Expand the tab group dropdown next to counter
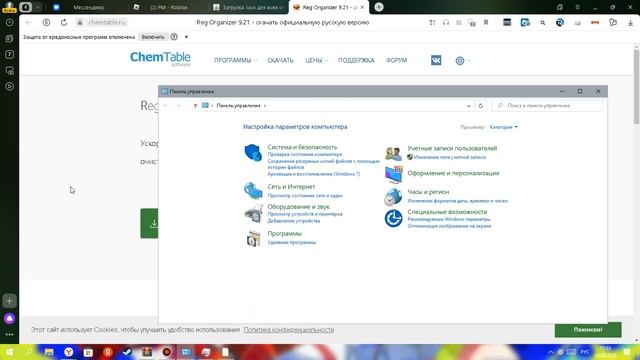Viewport: 640px width, 360px height. click(x=37, y=7)
